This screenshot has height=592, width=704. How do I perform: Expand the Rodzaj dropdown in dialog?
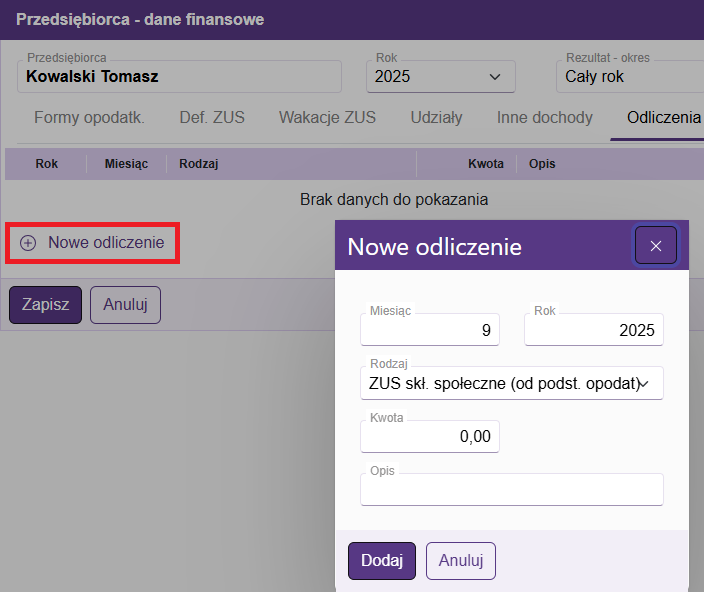511,383
